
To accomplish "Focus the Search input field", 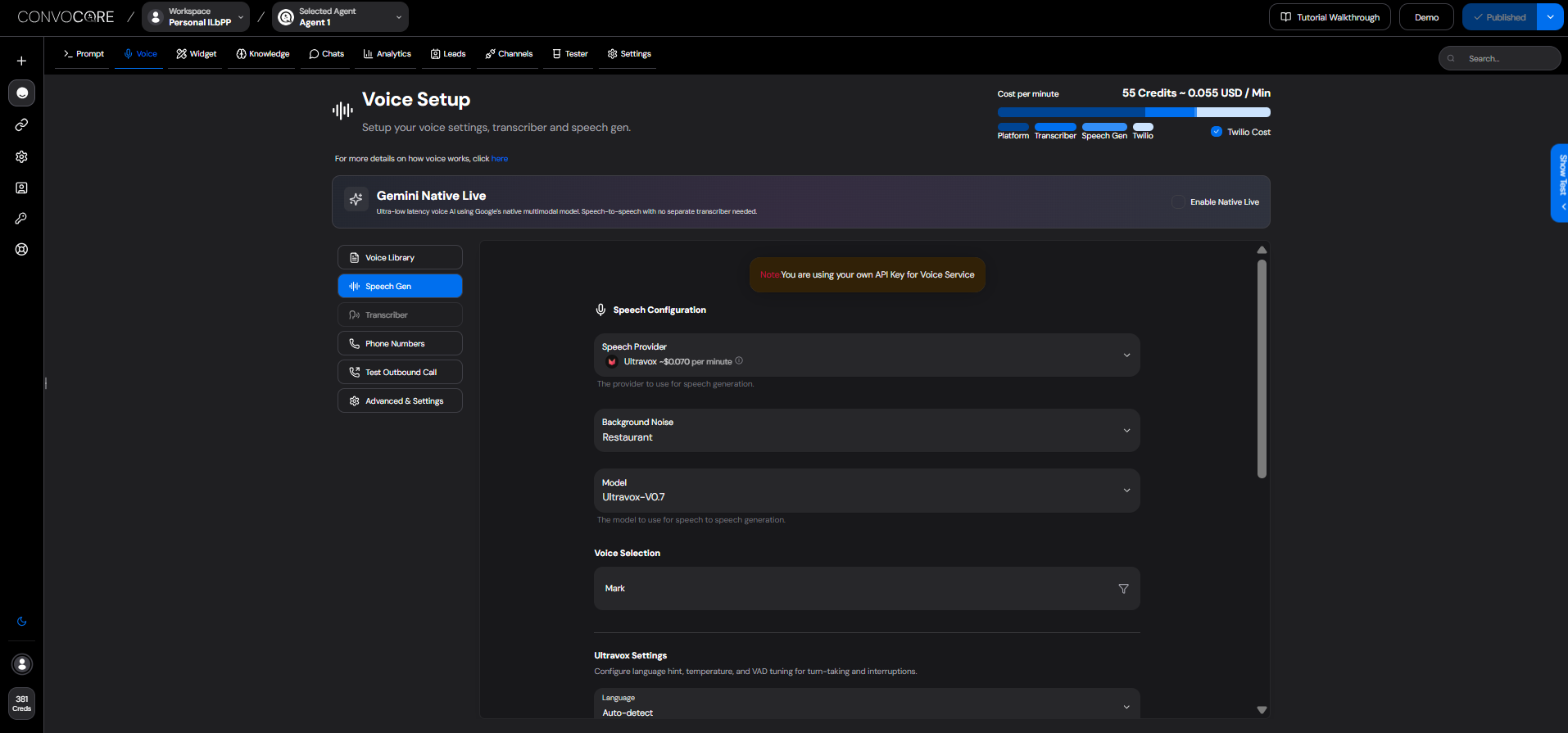I will (1500, 58).
